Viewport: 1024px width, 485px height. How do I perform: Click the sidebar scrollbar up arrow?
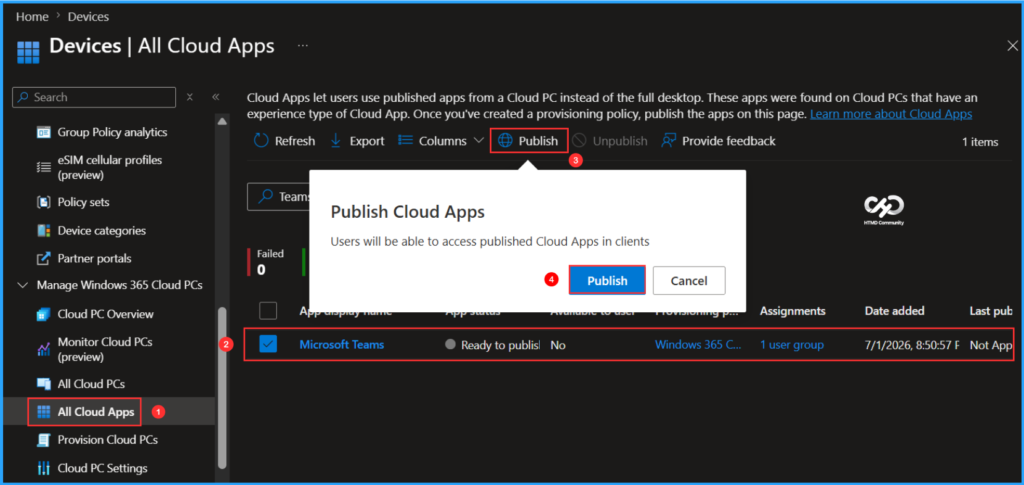pyautogui.click(x=222, y=121)
